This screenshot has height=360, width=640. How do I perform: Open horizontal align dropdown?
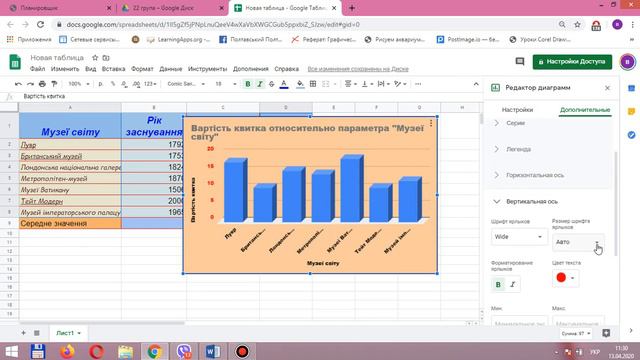pos(350,84)
